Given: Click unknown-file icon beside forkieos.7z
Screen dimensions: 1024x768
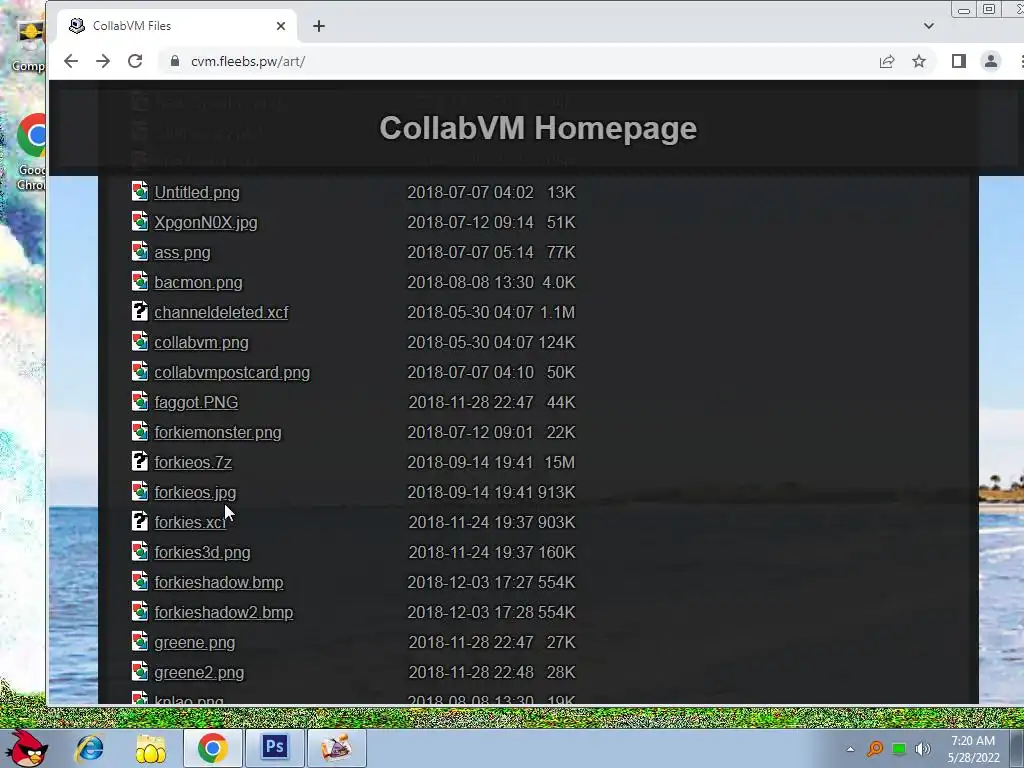Looking at the screenshot, I should (x=140, y=462).
